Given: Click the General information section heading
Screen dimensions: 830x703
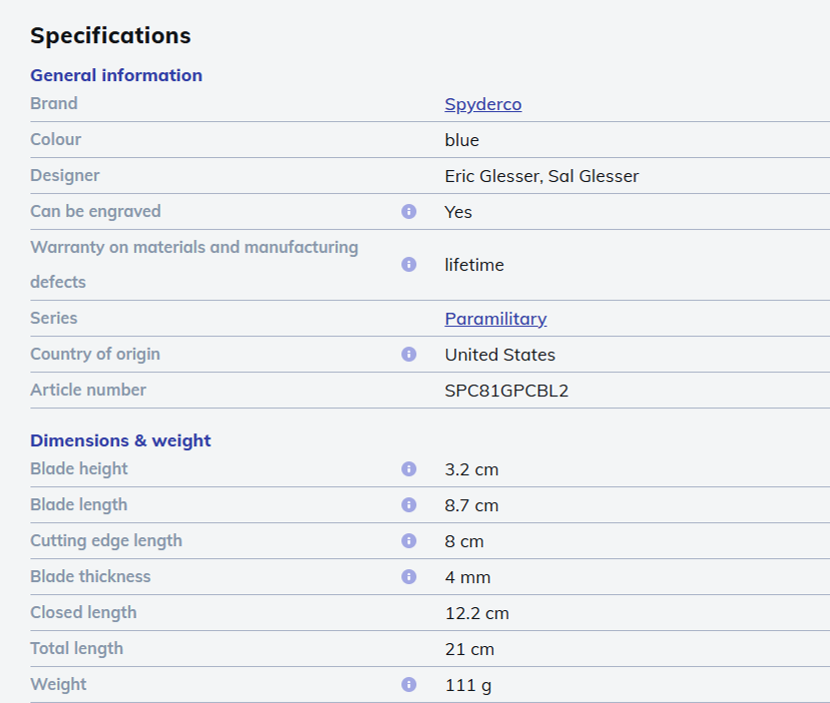Looking at the screenshot, I should click(x=116, y=75).
